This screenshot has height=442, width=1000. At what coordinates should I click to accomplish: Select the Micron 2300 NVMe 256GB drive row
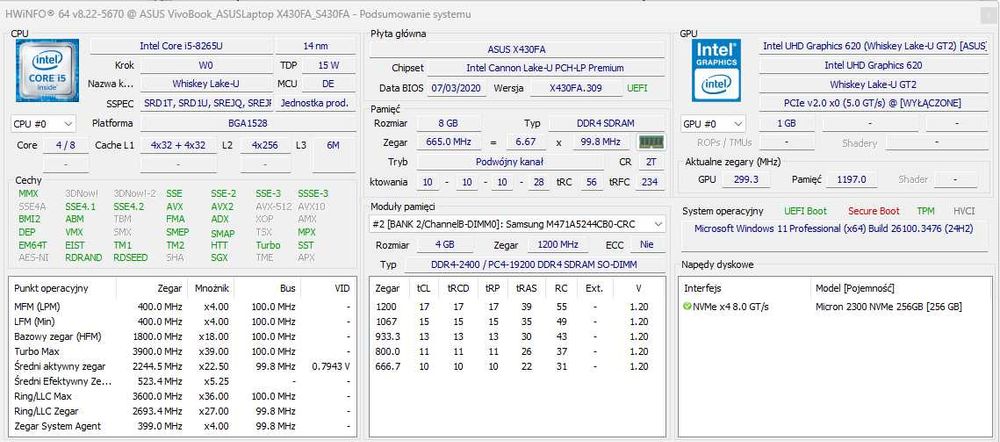coord(835,307)
